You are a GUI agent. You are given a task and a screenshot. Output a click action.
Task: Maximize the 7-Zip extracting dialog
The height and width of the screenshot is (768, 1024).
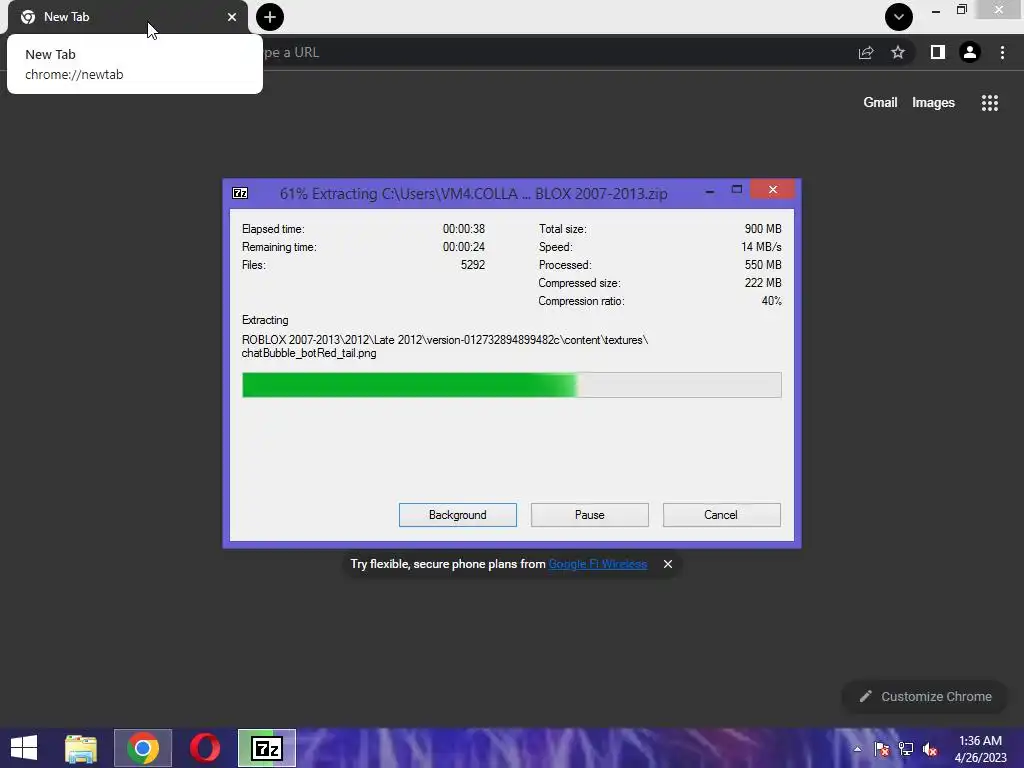737,189
